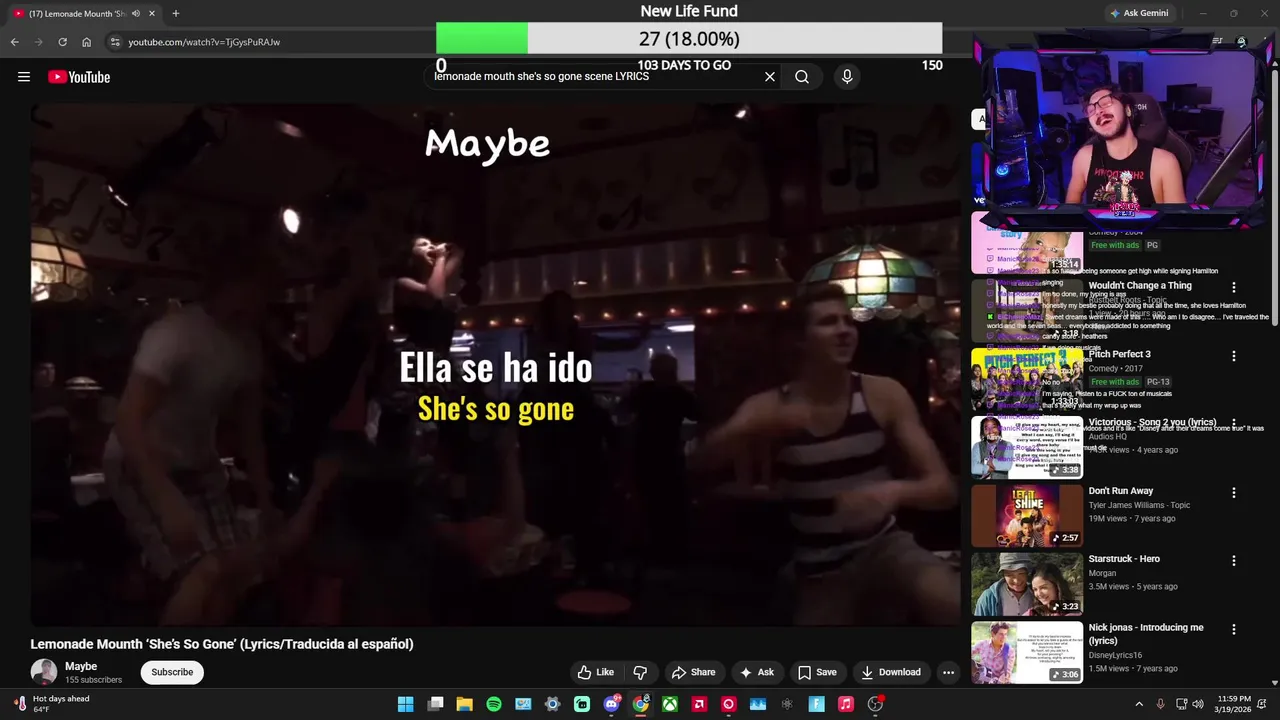Open OBS Studio from taskbar
Screen dimensions: 1280x720
coord(875,704)
